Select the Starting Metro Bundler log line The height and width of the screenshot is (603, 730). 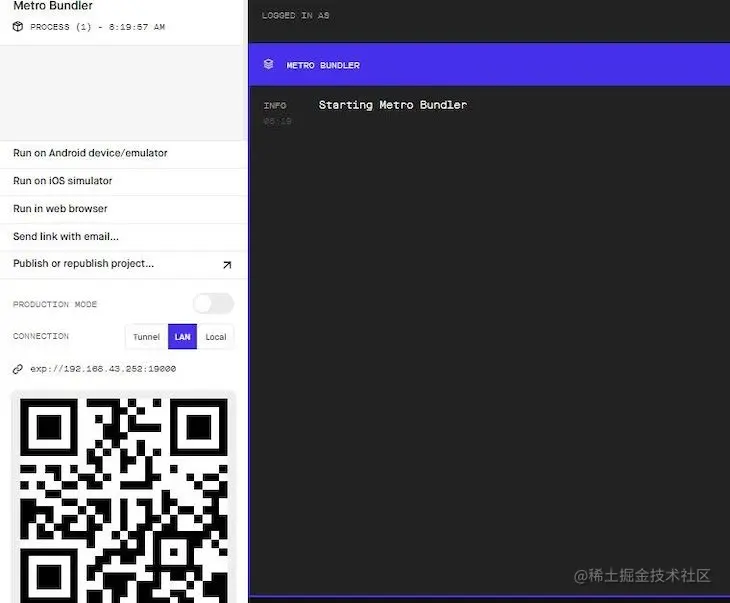[392, 105]
